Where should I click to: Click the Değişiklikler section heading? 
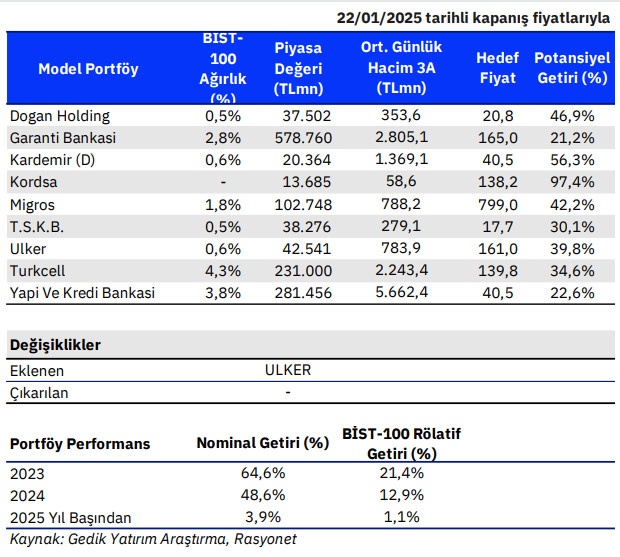[55, 345]
